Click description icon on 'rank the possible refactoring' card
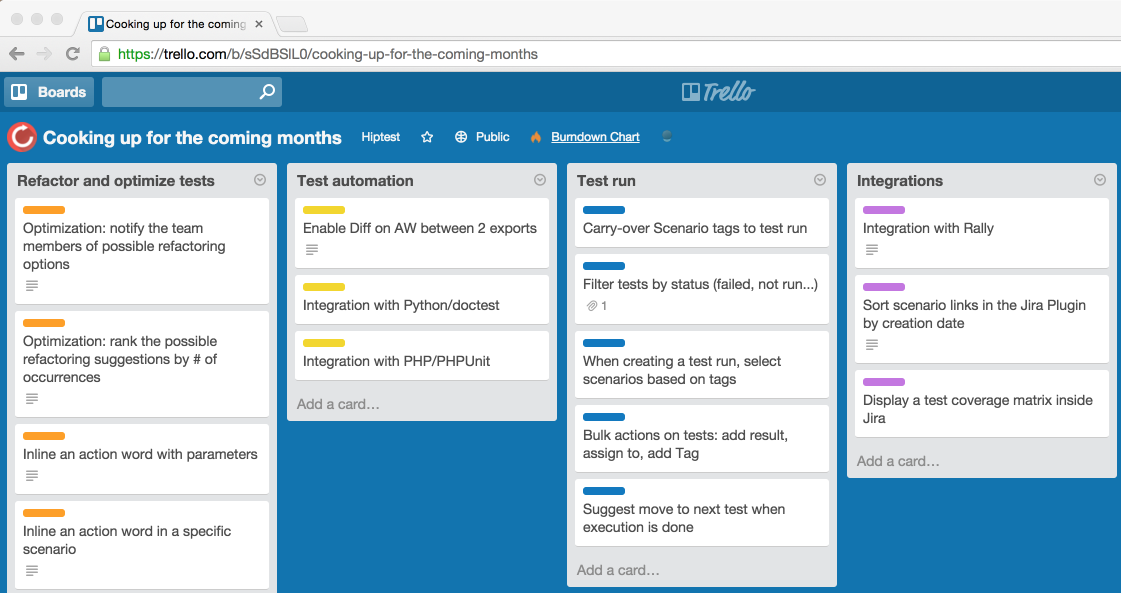Screen dimensions: 1121x593 point(31,398)
